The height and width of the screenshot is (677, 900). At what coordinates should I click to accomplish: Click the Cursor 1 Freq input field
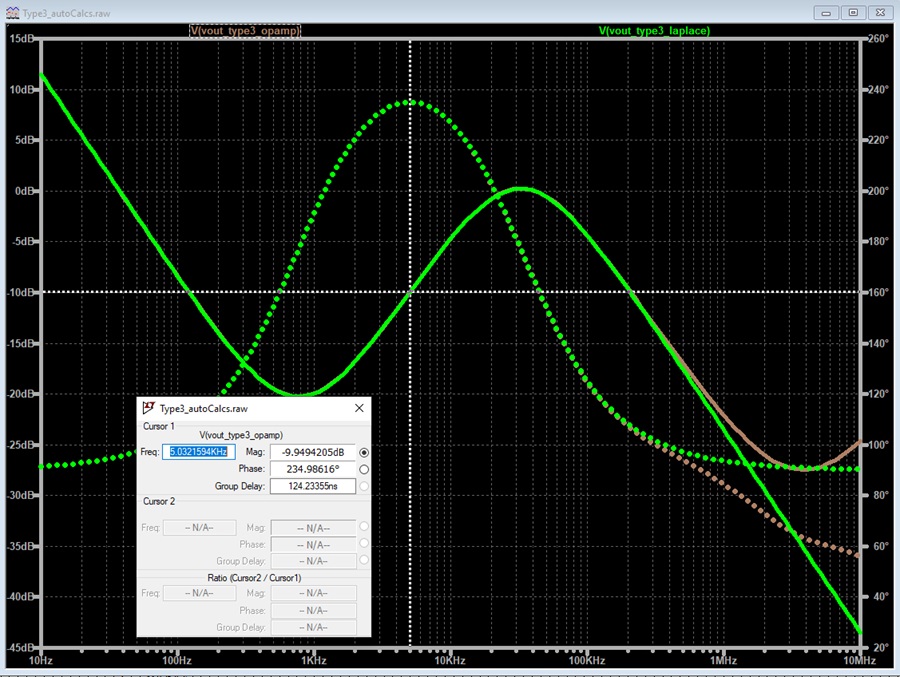pyautogui.click(x=199, y=452)
